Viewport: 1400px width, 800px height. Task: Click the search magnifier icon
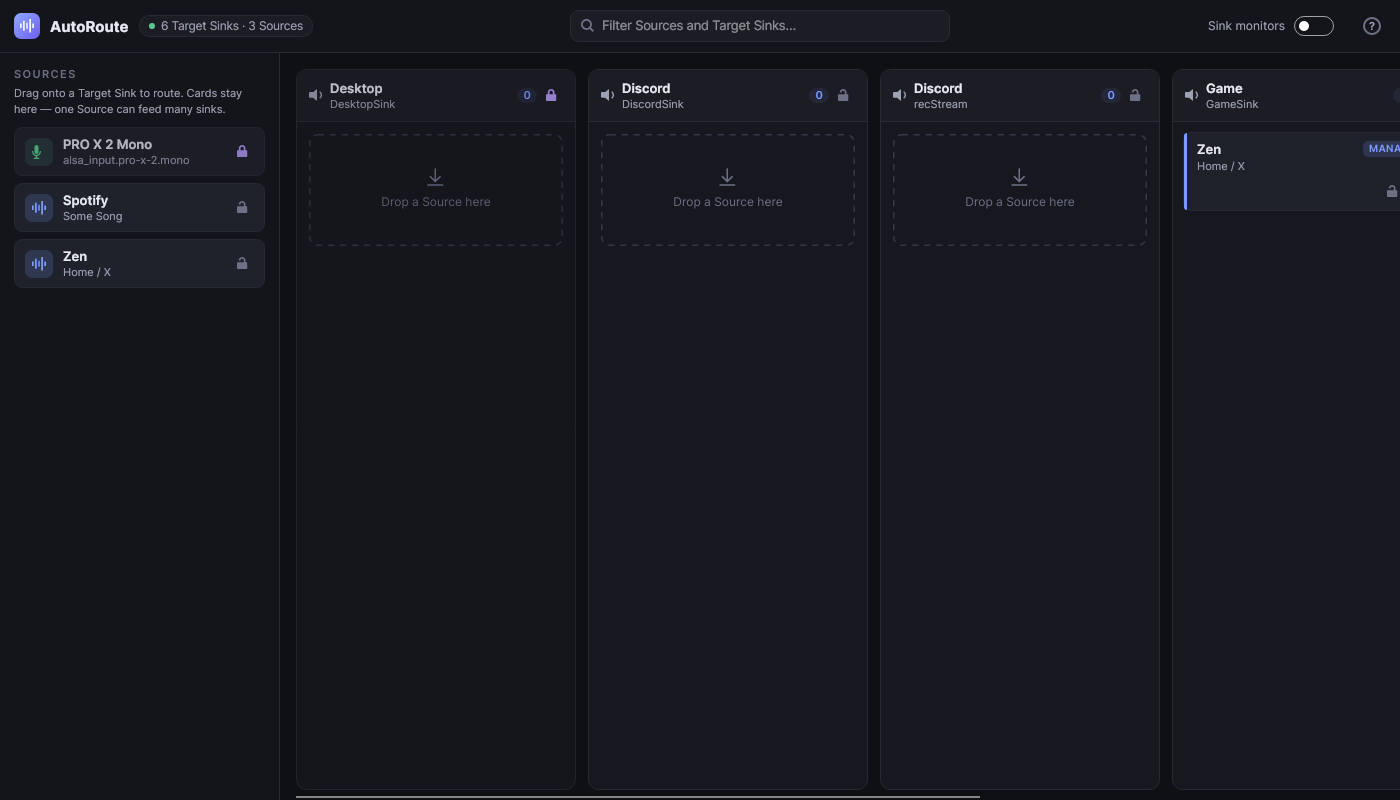[x=588, y=26]
